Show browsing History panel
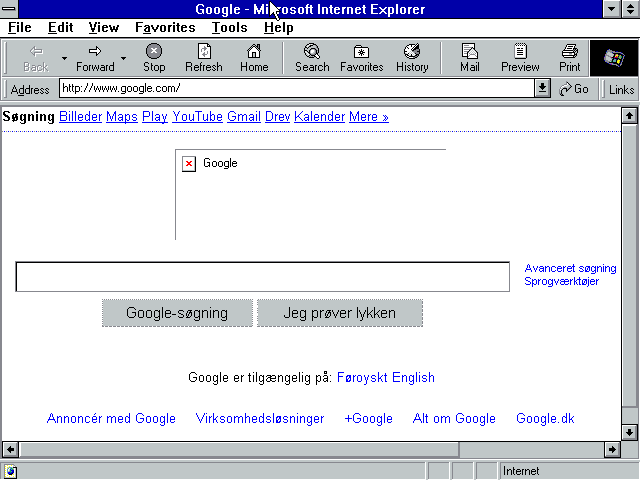 coord(412,58)
